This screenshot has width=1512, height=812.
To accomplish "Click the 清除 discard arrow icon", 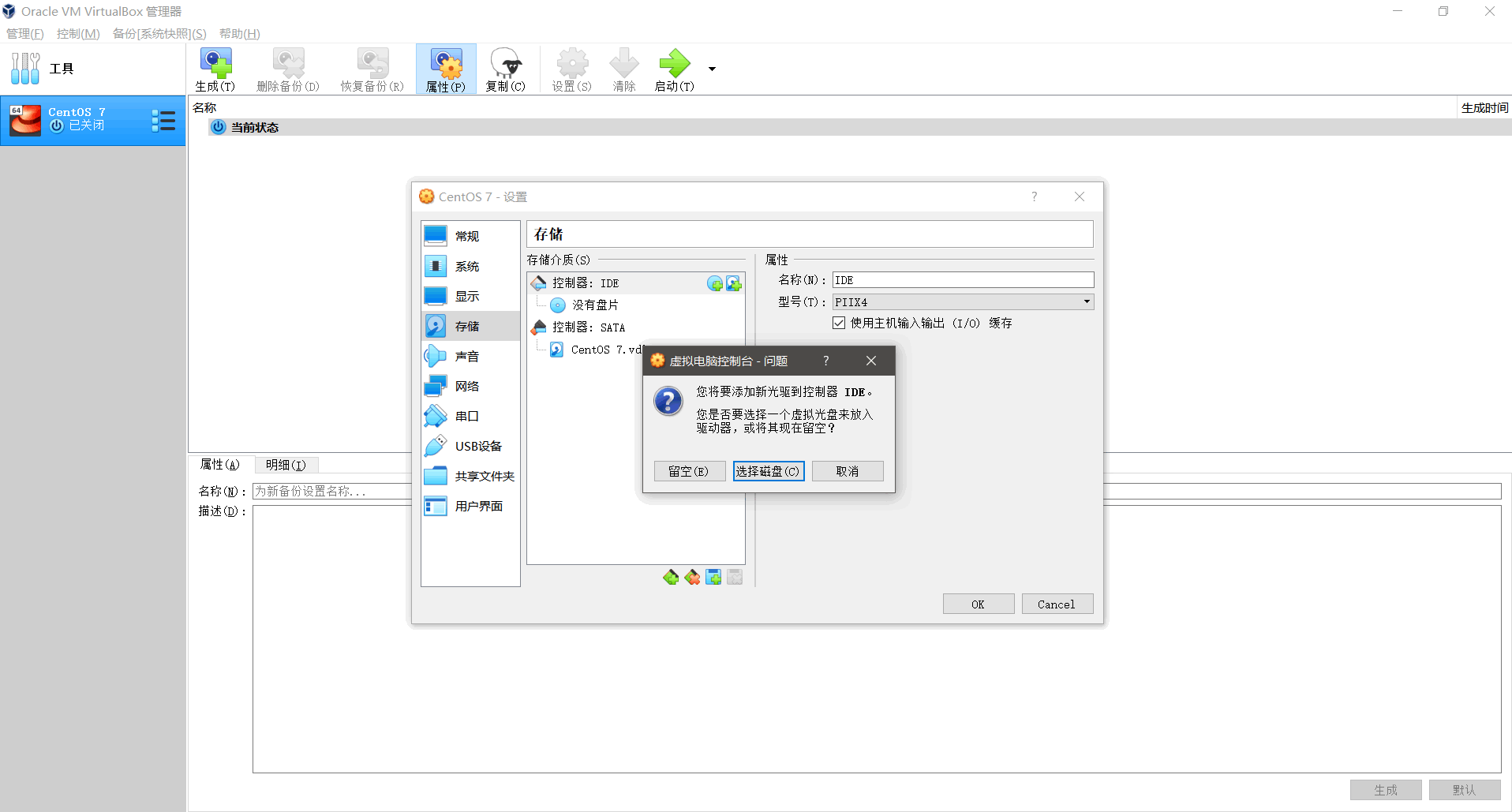I will pyautogui.click(x=624, y=69).
